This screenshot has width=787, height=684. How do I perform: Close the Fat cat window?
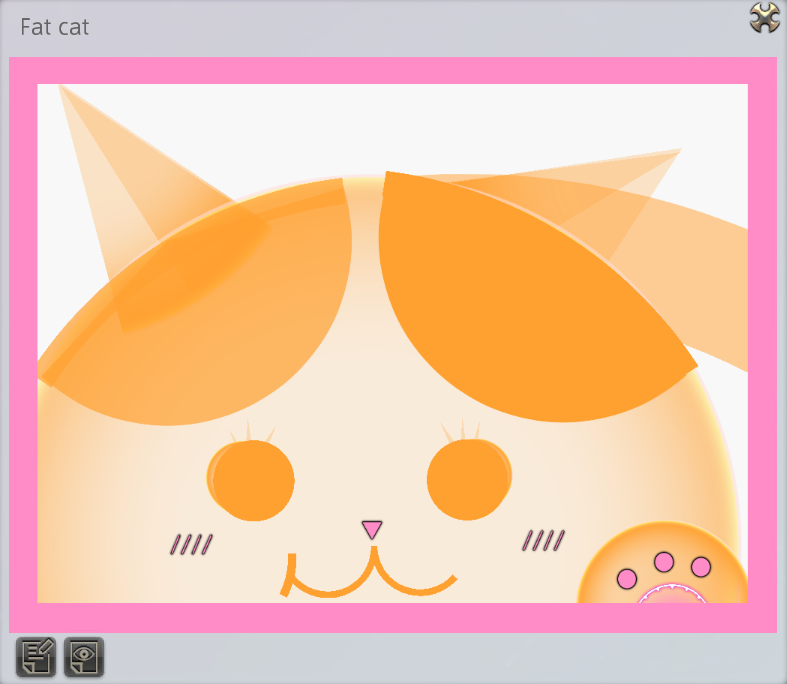point(764,18)
